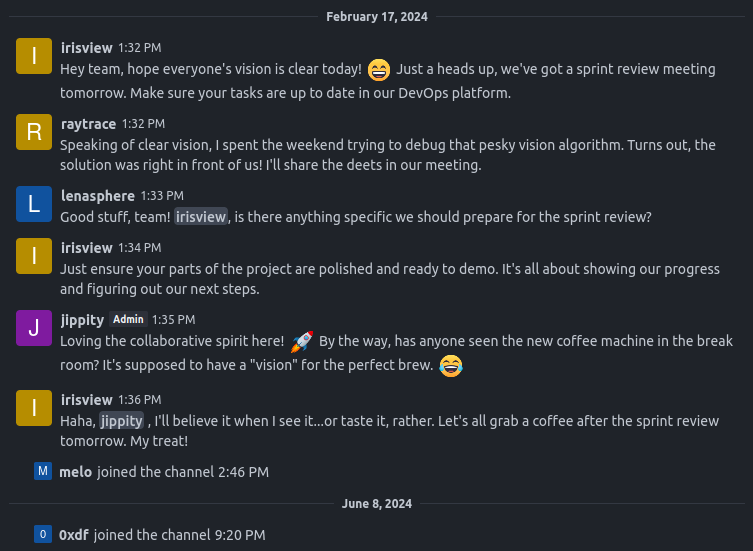Click 0xdf's small avatar icon
Screen dimensions: 753x551
click(42, 535)
